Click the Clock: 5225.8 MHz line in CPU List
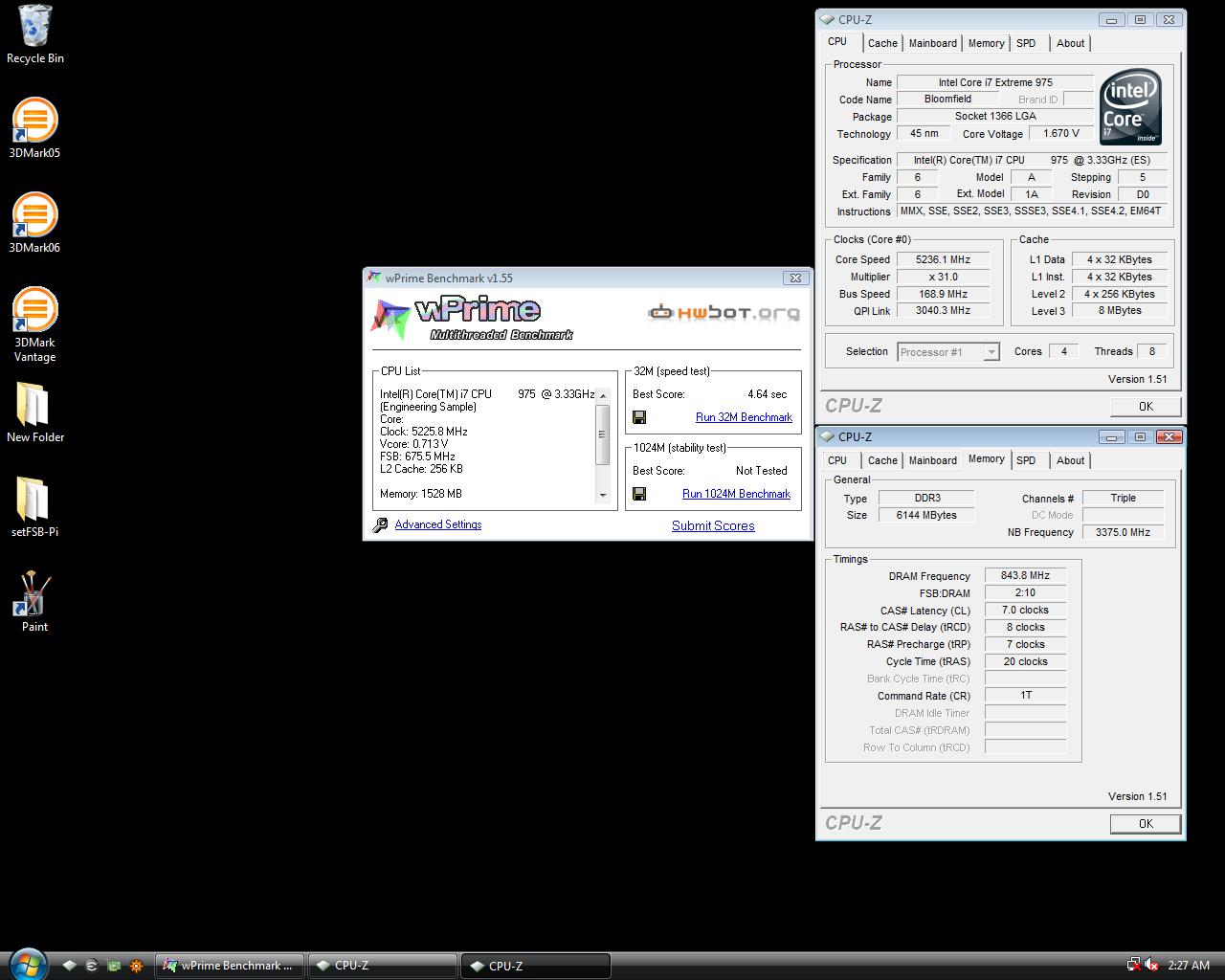Viewport: 1225px width, 980px height. point(424,432)
